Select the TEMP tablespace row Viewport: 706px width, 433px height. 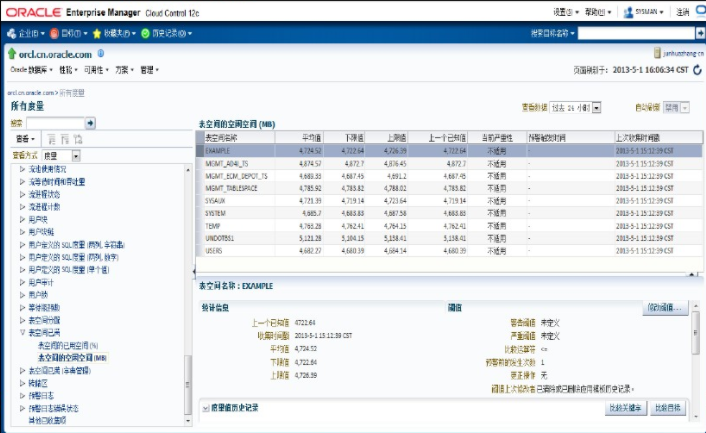point(449,226)
